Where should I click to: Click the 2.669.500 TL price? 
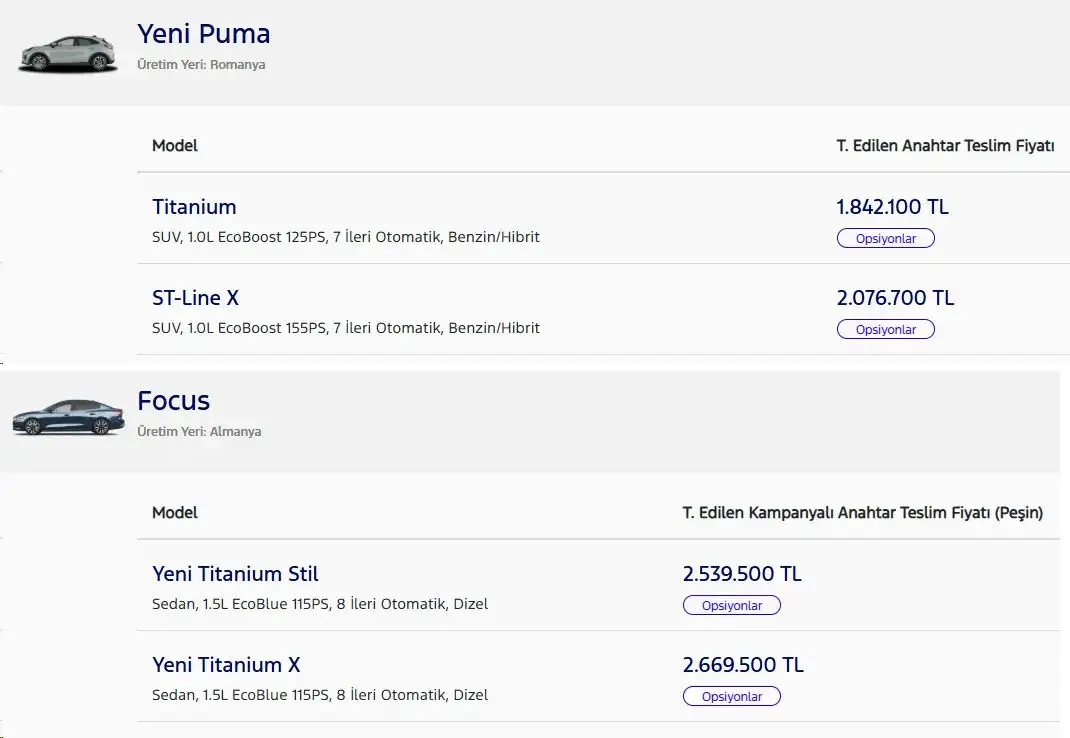(743, 665)
